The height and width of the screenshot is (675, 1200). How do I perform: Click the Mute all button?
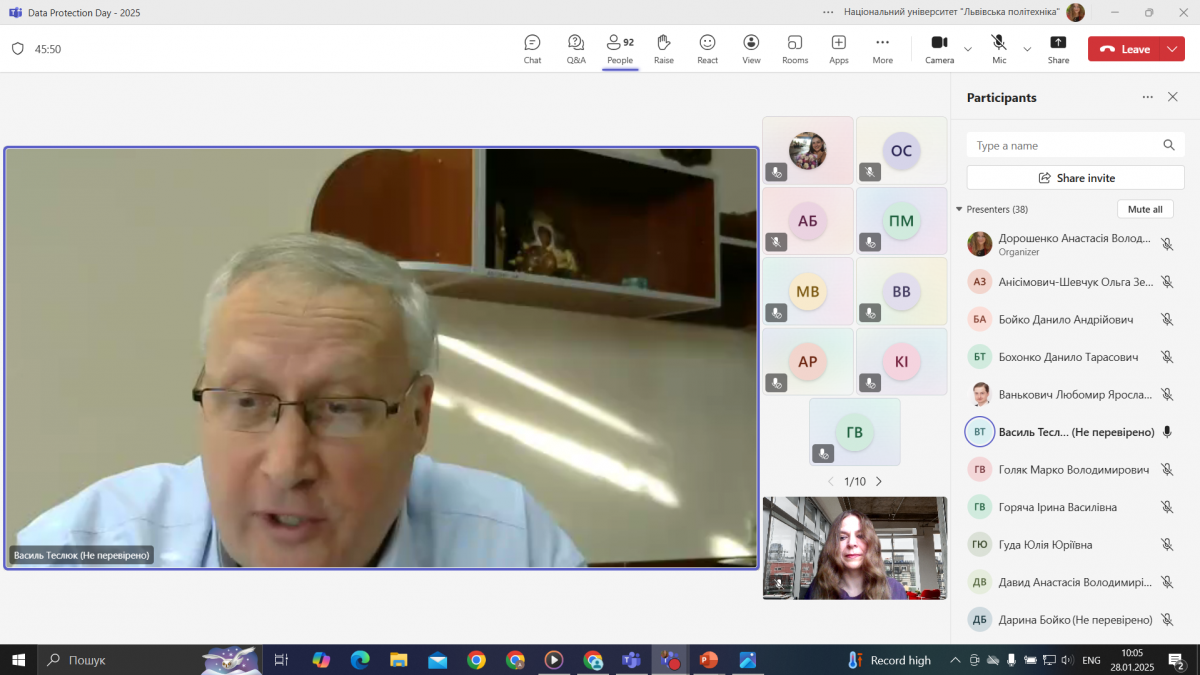point(1145,209)
